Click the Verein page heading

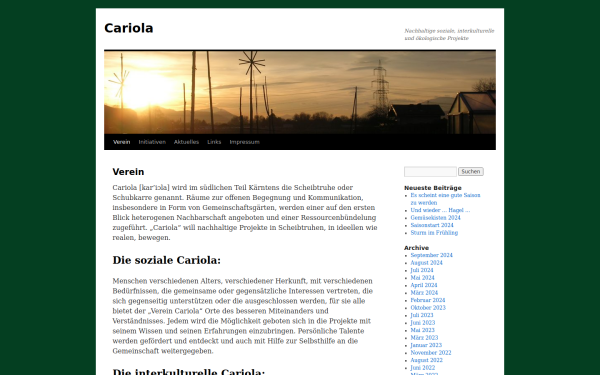(128, 172)
